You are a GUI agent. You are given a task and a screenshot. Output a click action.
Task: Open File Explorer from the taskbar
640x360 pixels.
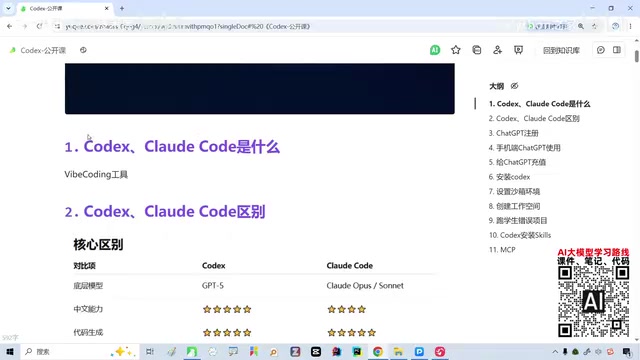[398, 351]
